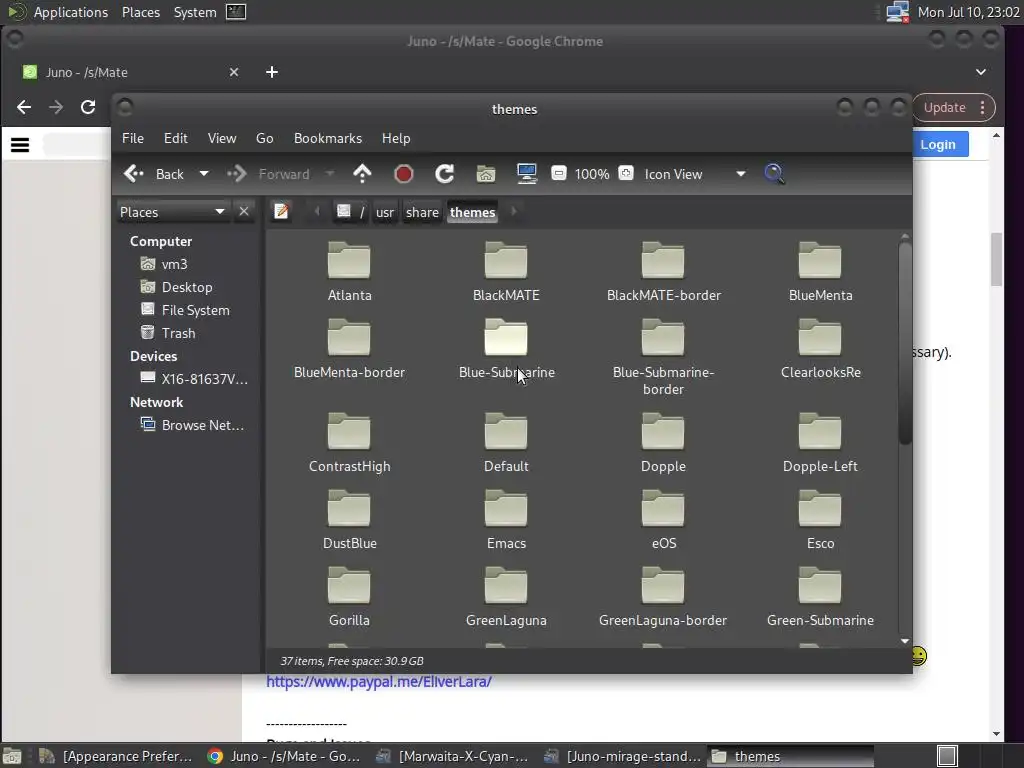
Task: Select the eOS folder
Action: pyautogui.click(x=664, y=520)
